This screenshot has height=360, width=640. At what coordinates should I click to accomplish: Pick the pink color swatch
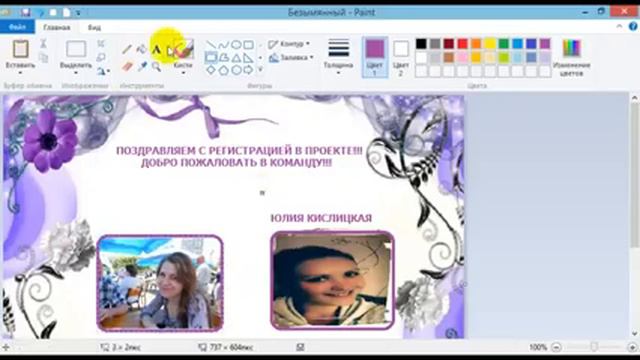click(462, 57)
